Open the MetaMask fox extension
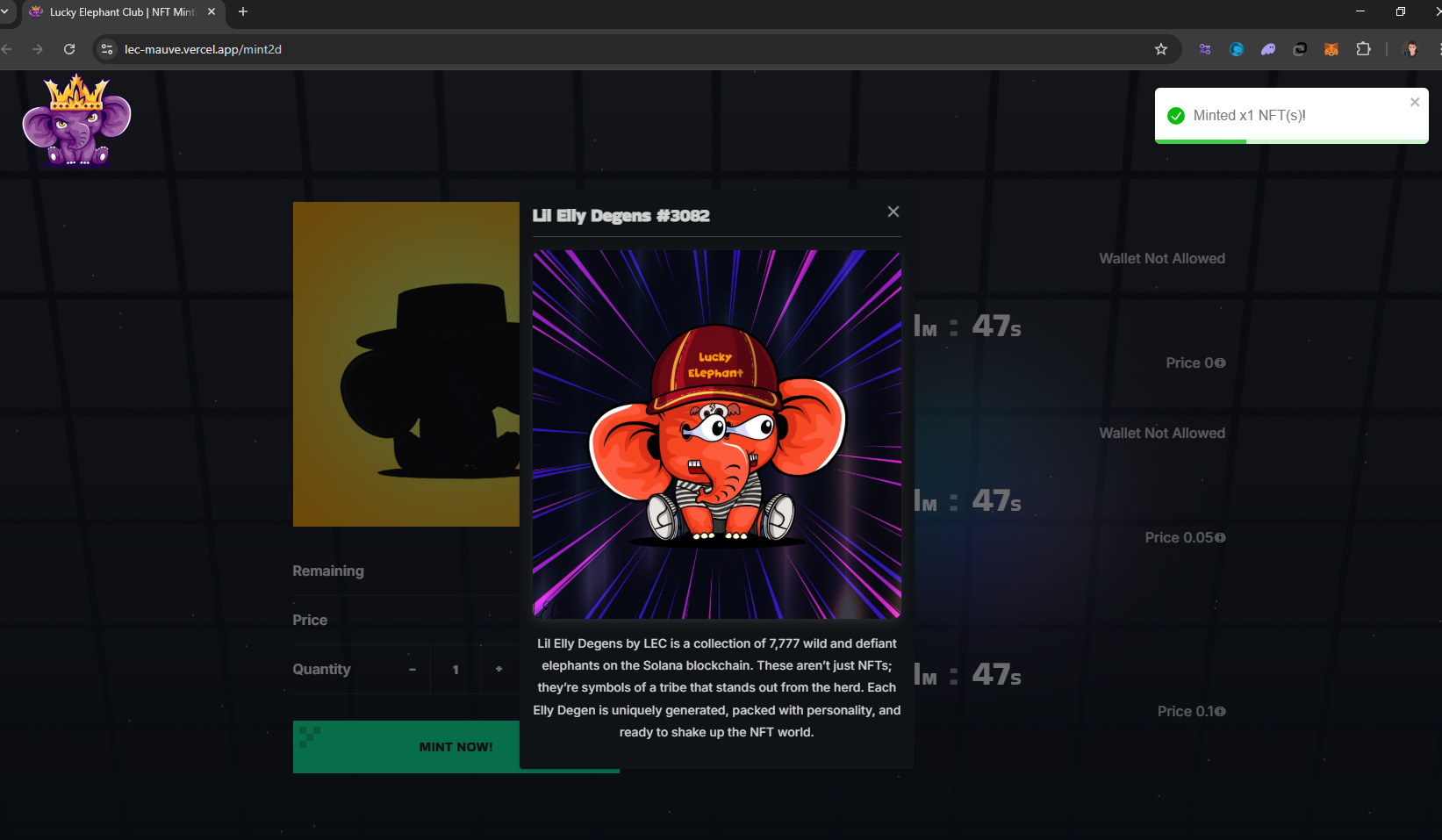Screen dimensions: 1442x840 click(x=1331, y=49)
